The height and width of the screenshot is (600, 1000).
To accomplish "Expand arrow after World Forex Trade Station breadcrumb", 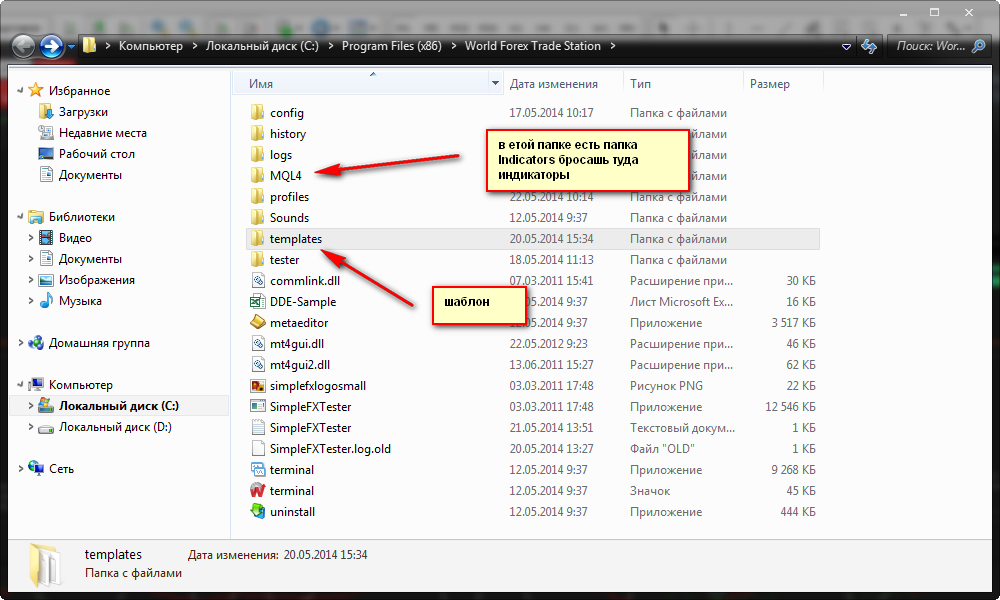I will (613, 46).
